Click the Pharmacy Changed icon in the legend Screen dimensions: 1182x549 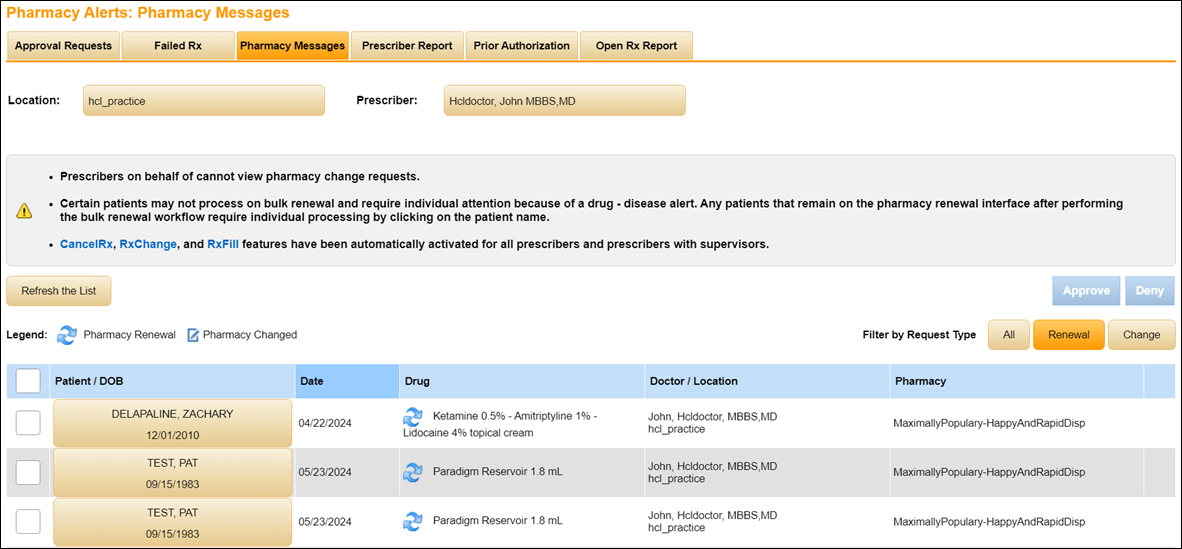(194, 335)
